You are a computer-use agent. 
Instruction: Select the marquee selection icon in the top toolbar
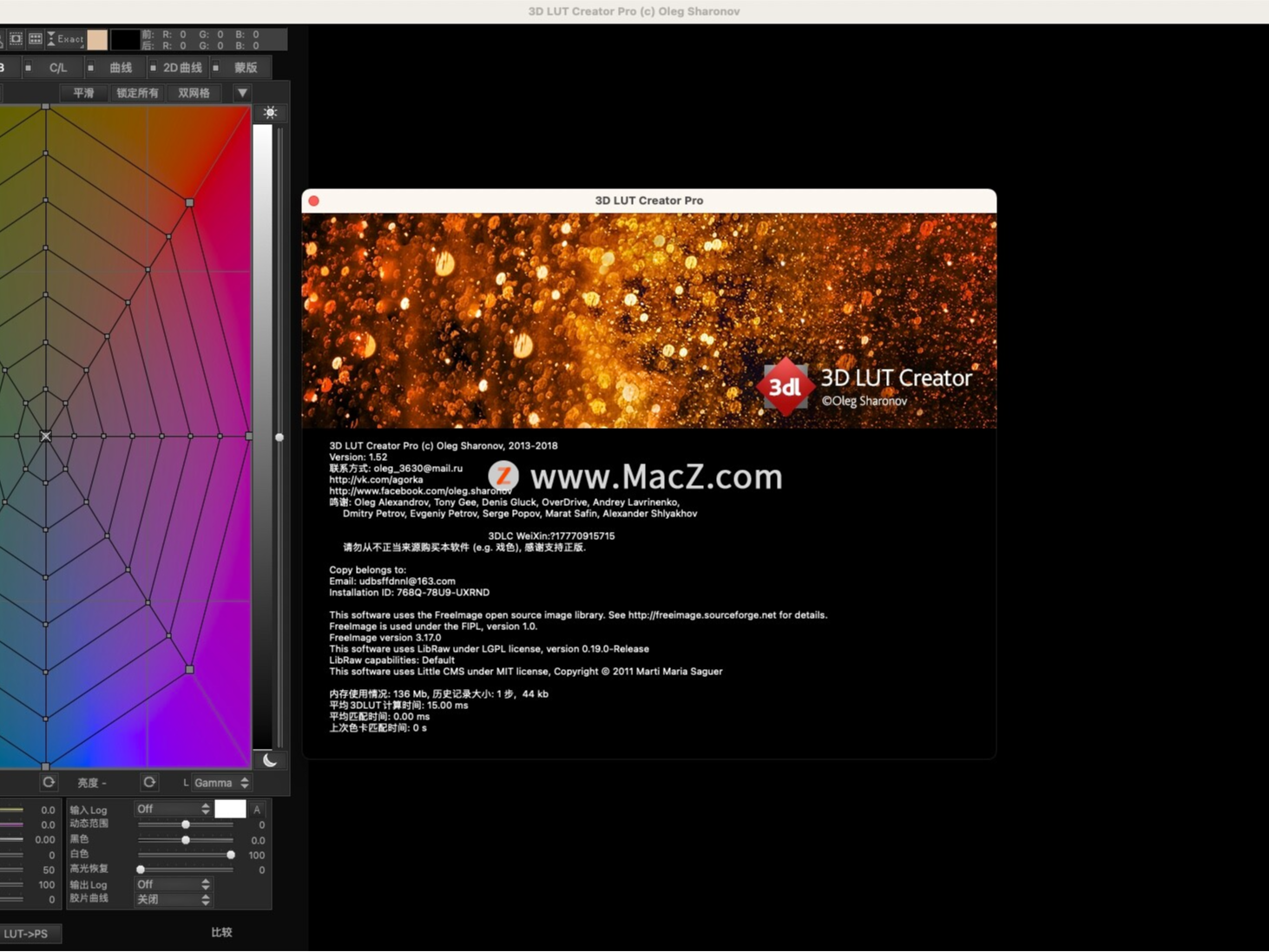(16, 39)
